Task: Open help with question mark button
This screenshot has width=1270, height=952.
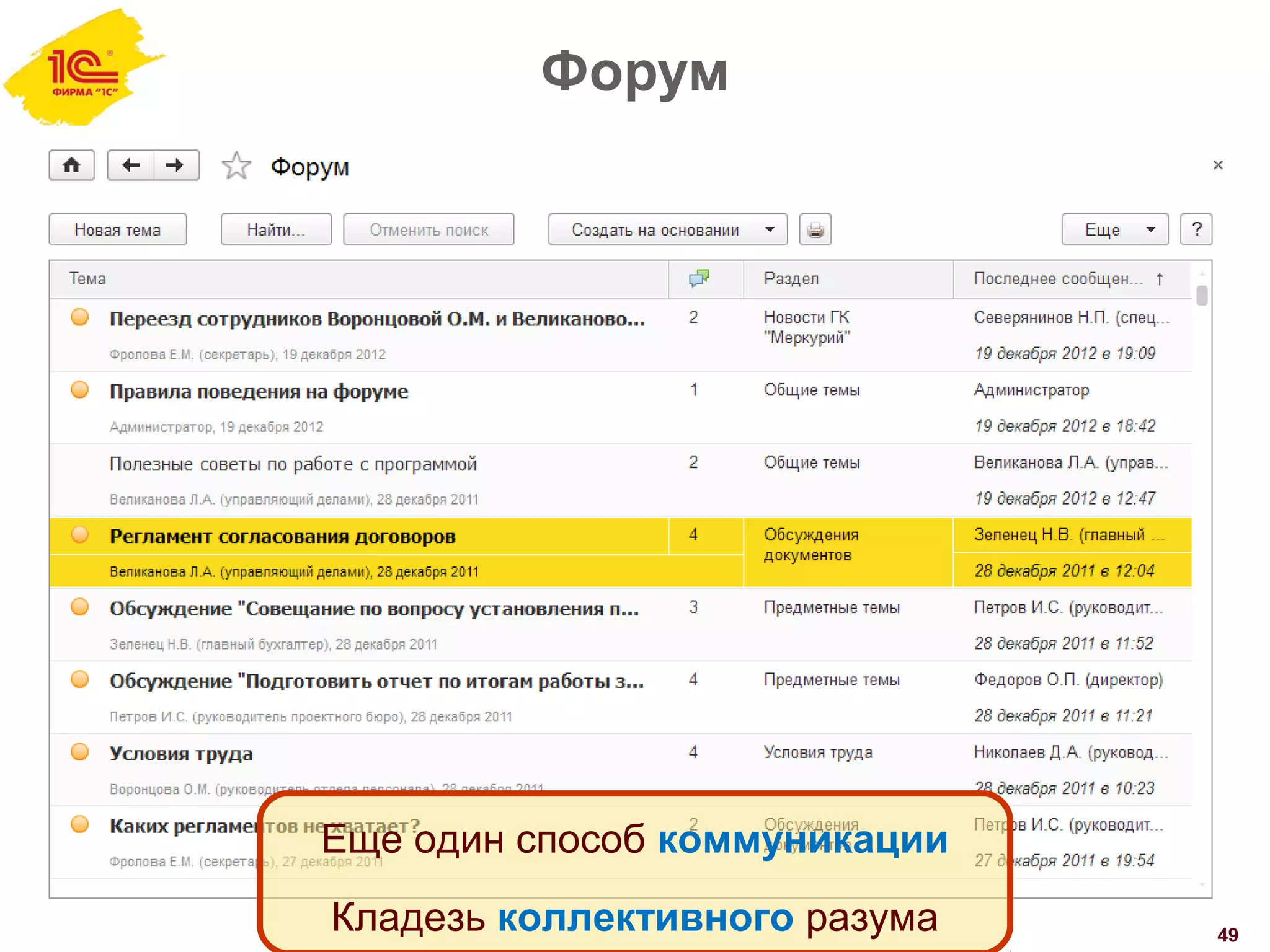Action: (1196, 229)
